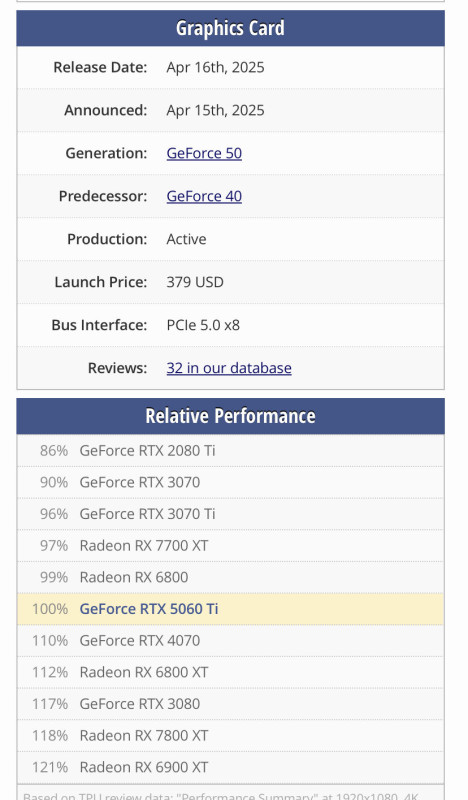Select the GeForce RTX 3070 row at 90%
This screenshot has width=468, height=800.
tap(231, 482)
